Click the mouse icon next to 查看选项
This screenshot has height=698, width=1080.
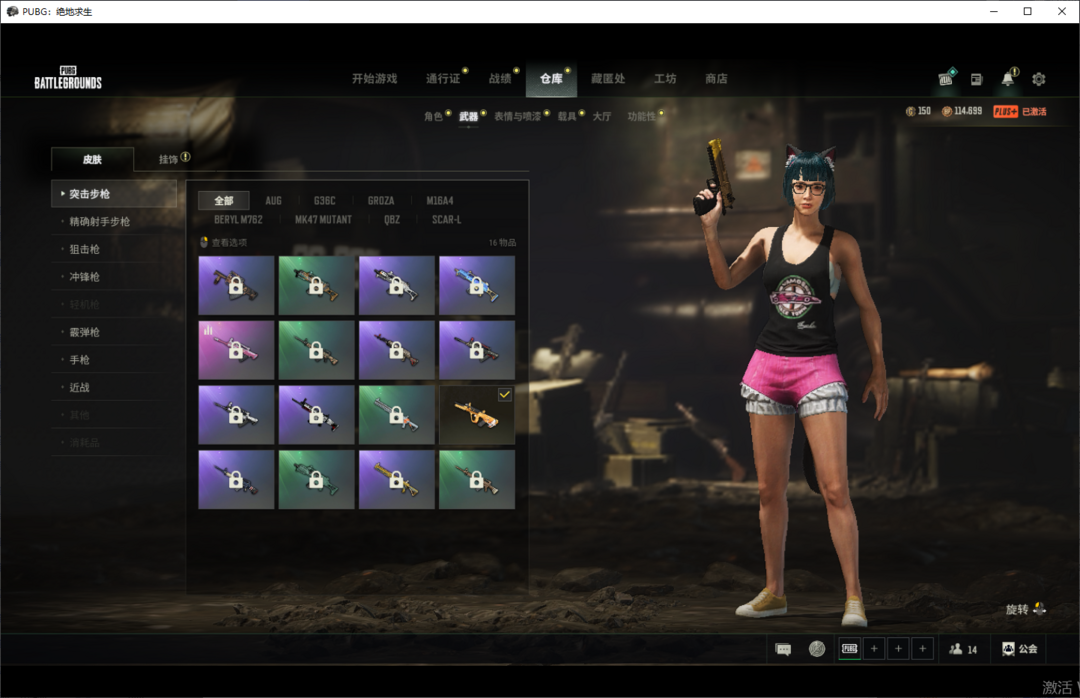[204, 242]
